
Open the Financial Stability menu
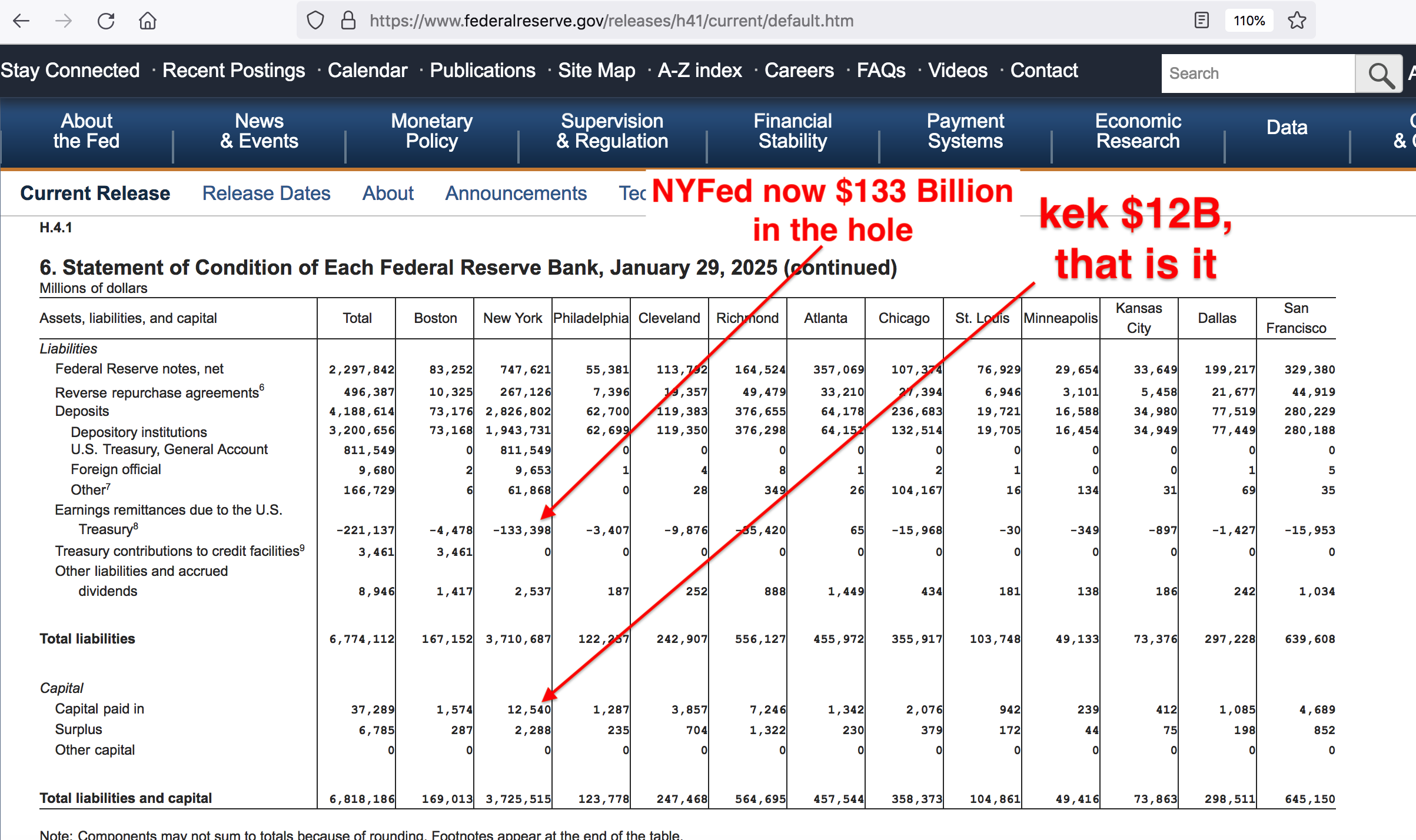click(x=792, y=131)
